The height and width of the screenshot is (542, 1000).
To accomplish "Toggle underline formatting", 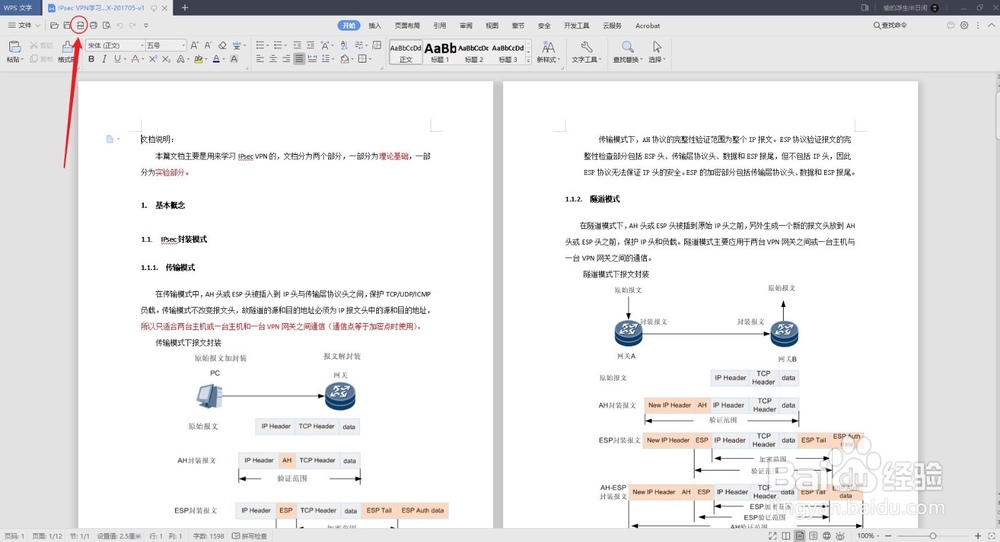I will (117, 59).
